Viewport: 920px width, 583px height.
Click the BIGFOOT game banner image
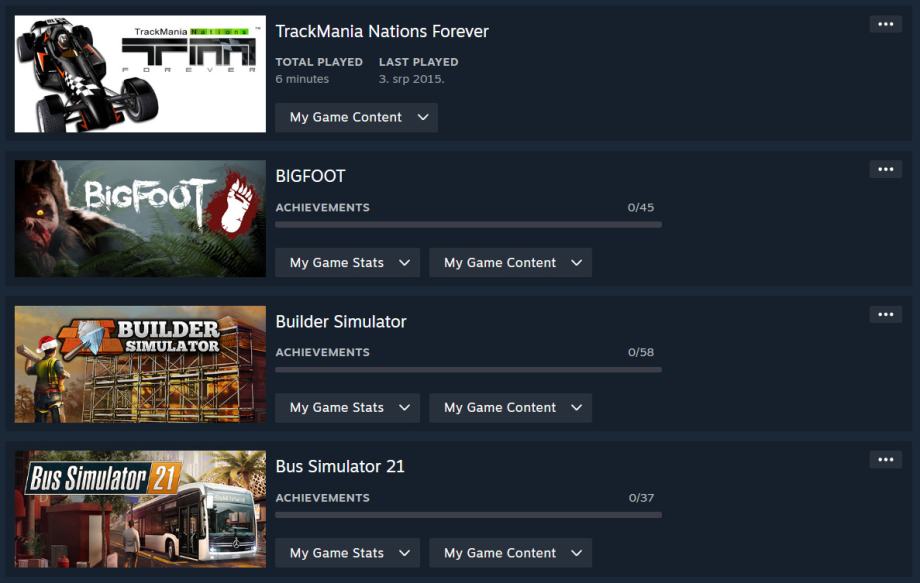(x=140, y=219)
